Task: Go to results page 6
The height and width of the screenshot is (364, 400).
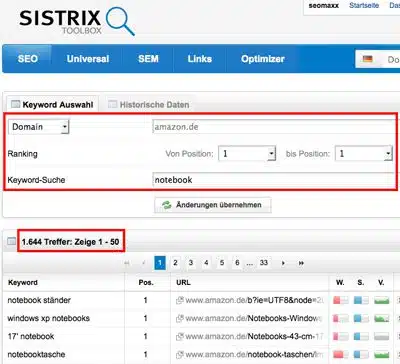Action: coord(237,263)
